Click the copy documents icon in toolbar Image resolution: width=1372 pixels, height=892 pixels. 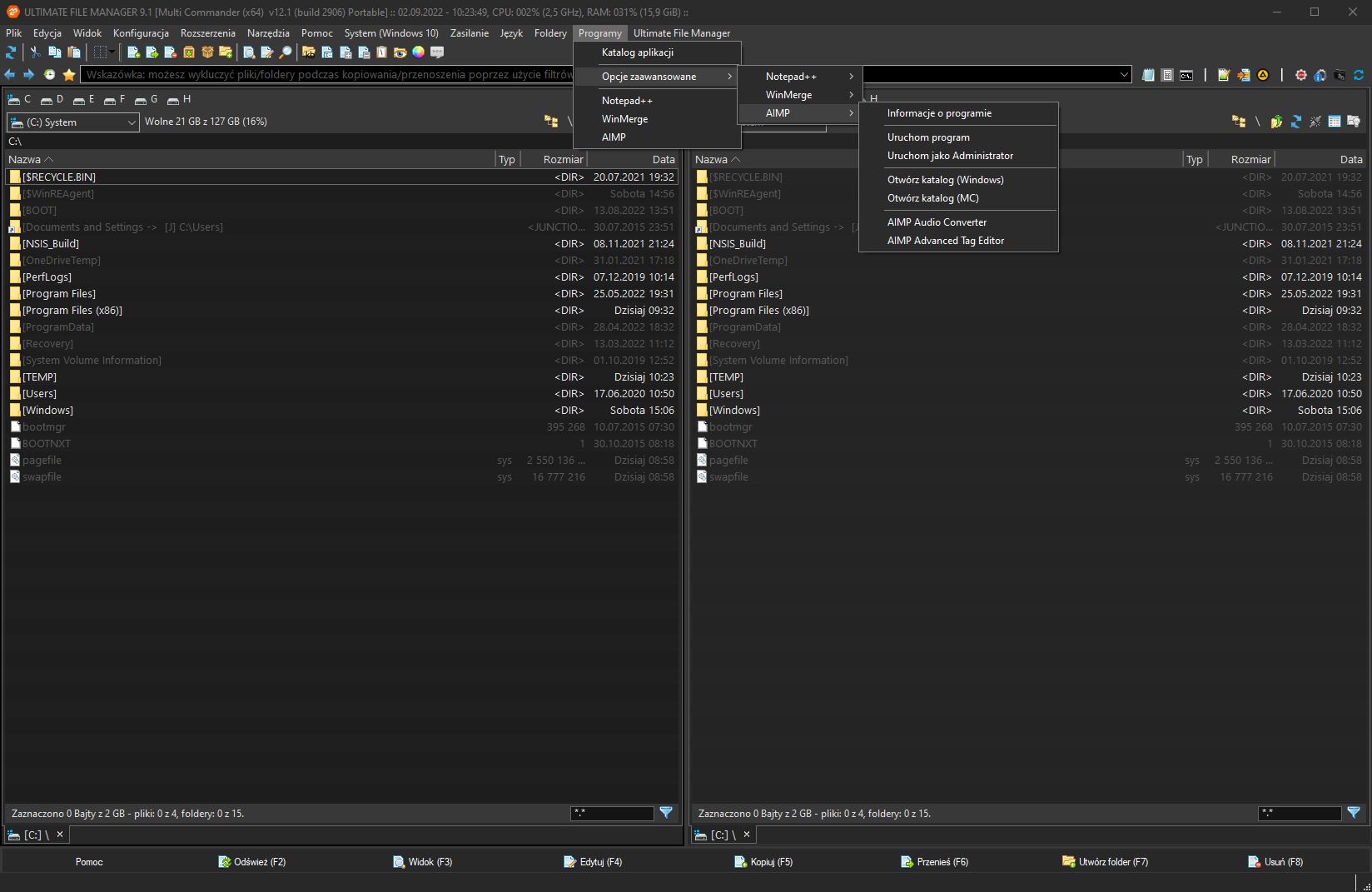(x=55, y=52)
